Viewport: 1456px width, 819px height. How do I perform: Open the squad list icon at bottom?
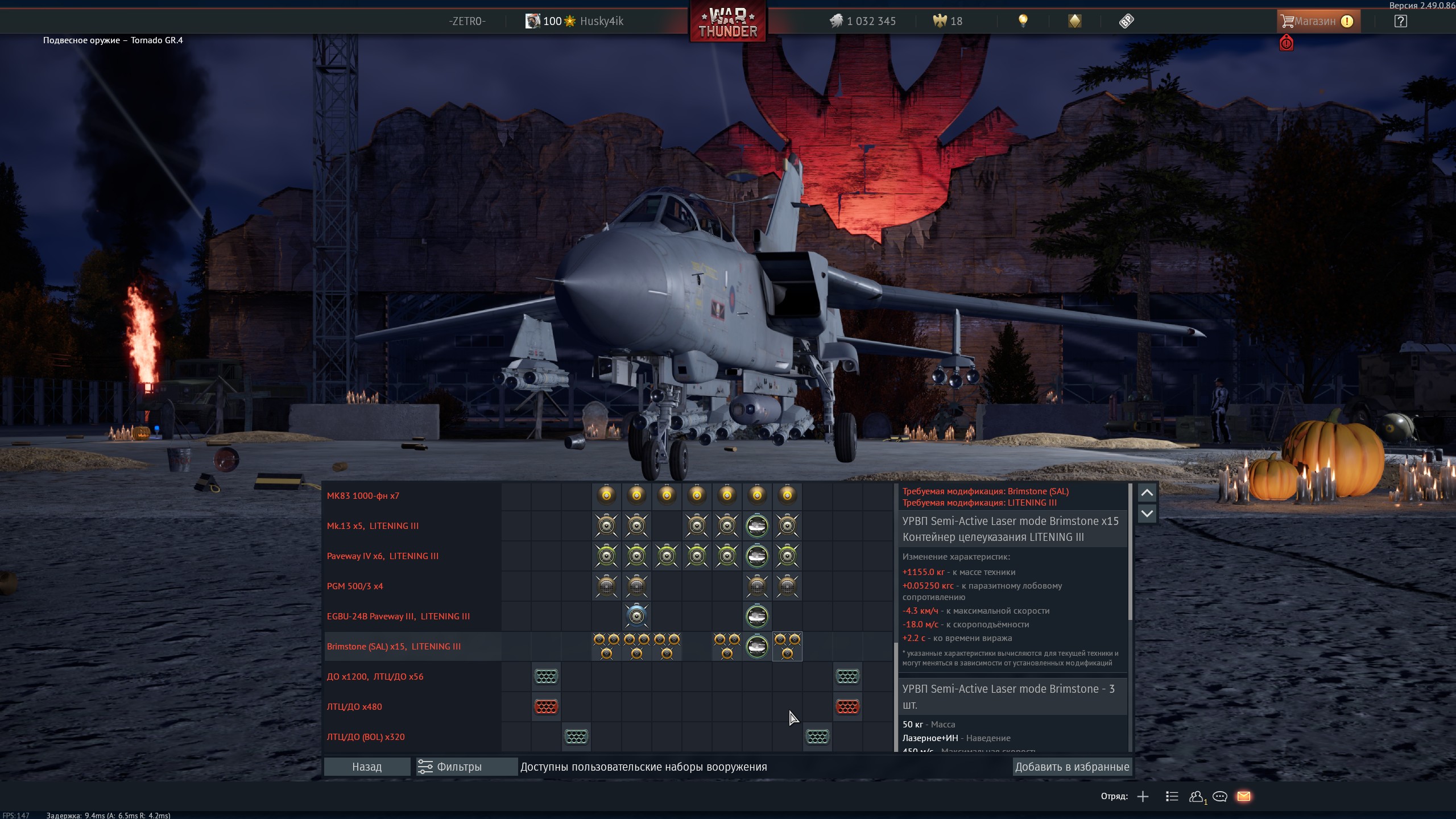point(1172,796)
